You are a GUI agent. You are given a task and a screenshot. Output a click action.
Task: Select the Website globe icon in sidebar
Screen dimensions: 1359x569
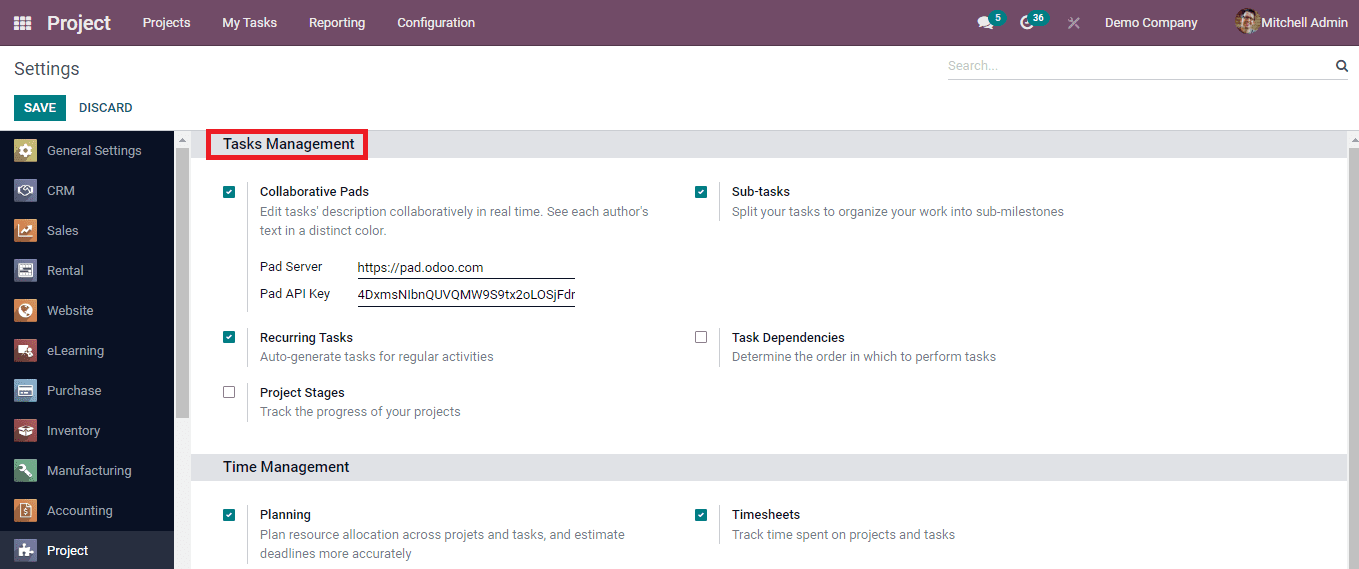point(26,310)
